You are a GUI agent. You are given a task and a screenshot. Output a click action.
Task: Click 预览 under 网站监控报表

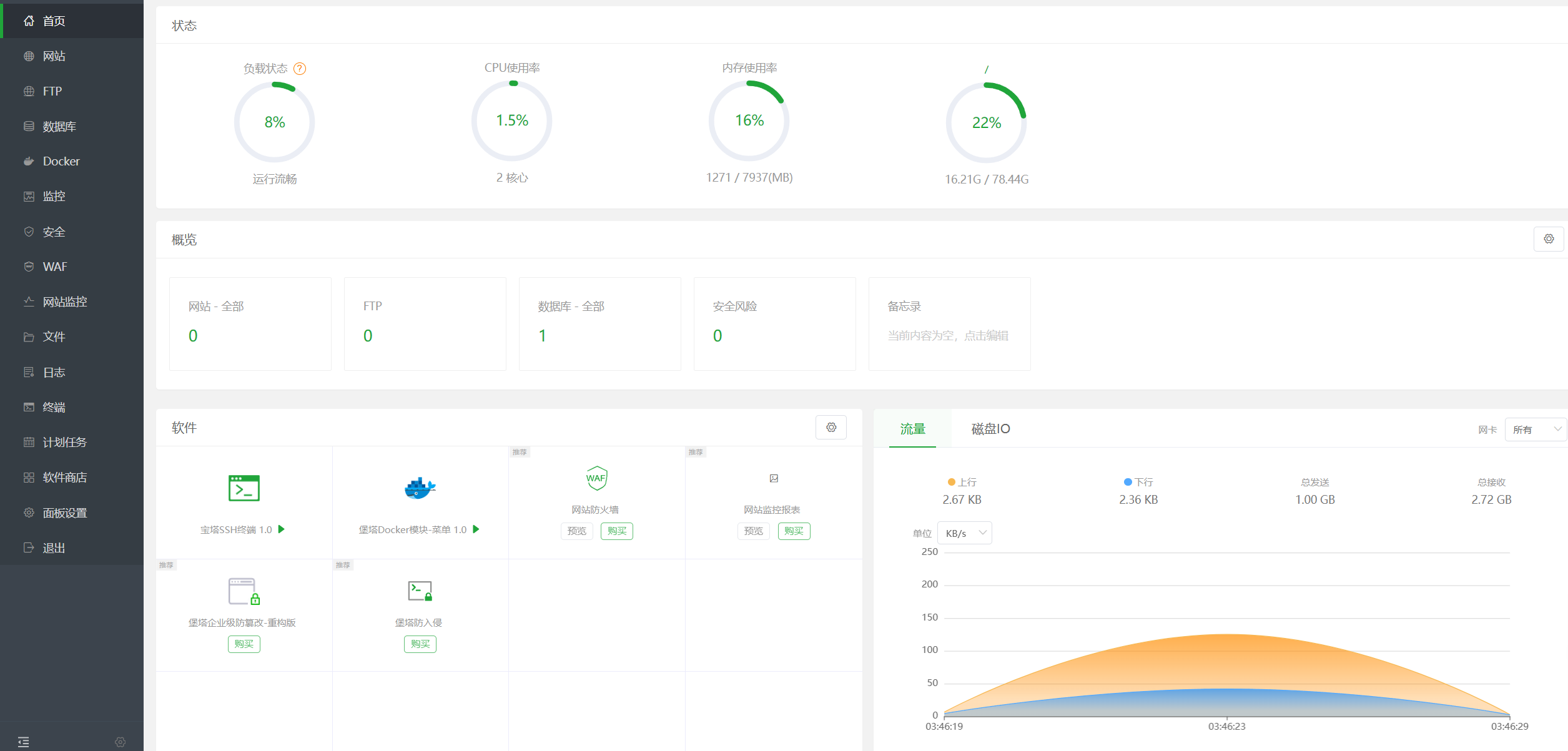tap(753, 531)
